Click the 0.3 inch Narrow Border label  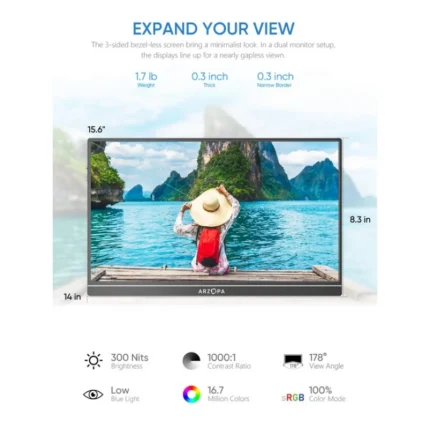275,80
